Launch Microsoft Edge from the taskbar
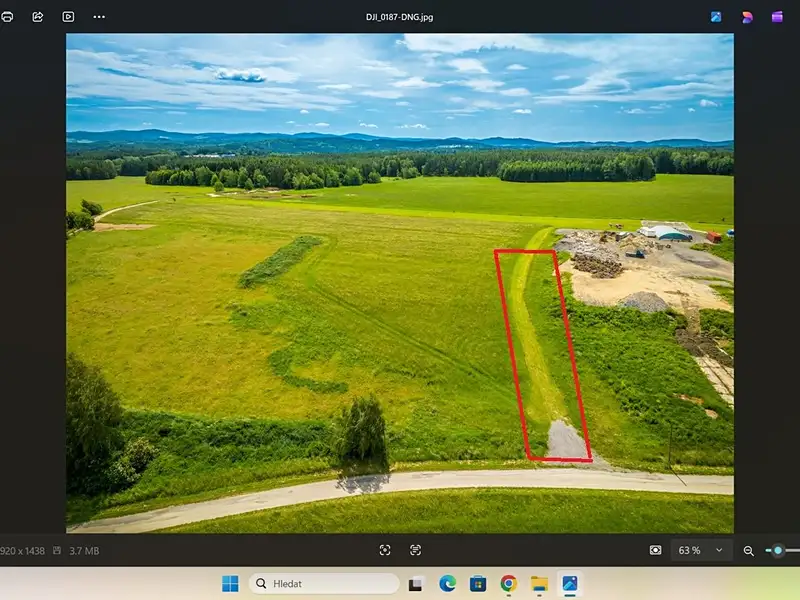This screenshot has height=600, width=800. pyautogui.click(x=447, y=583)
